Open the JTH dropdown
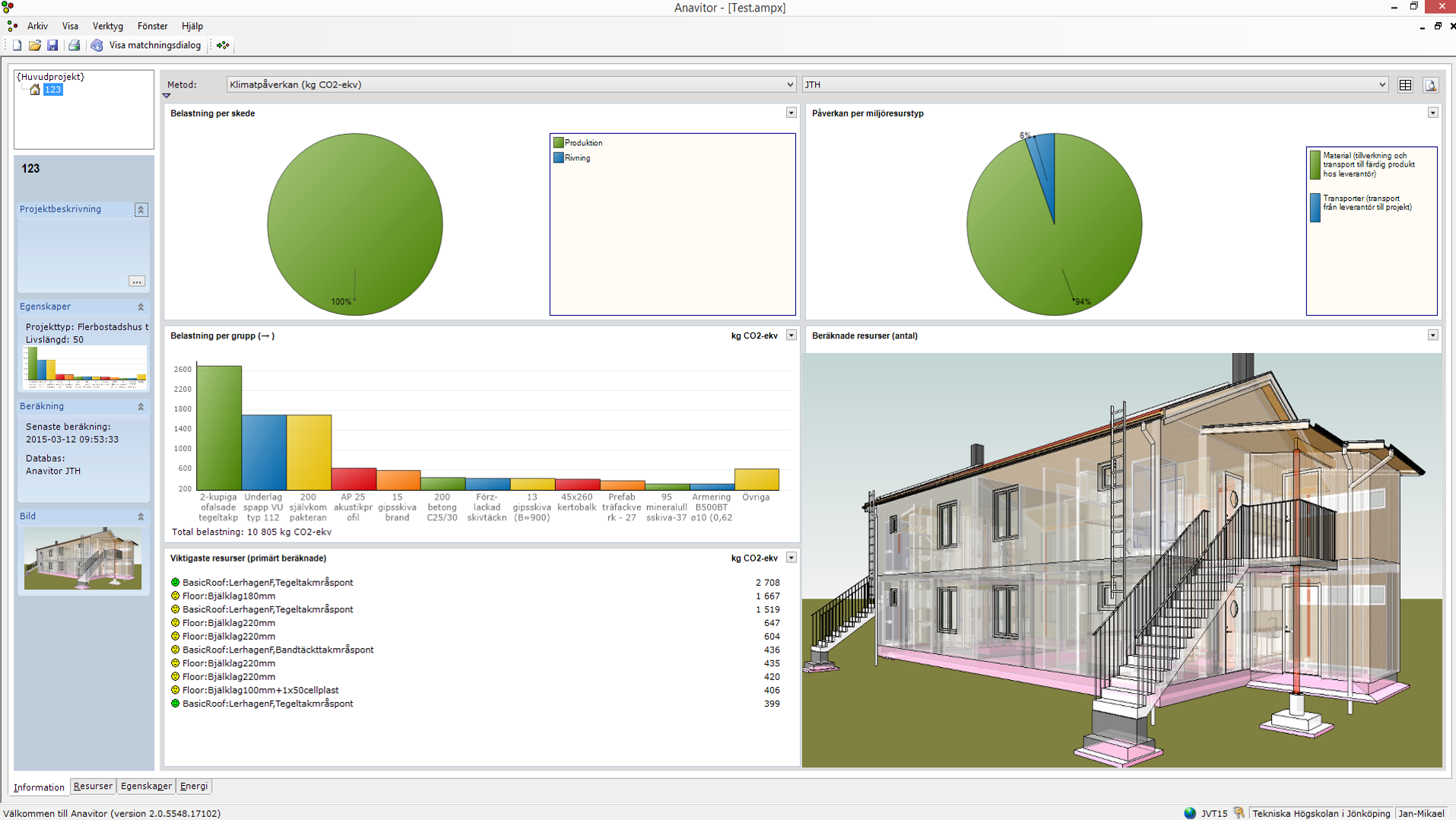Screen dimensions: 1456x820 click(x=1381, y=85)
